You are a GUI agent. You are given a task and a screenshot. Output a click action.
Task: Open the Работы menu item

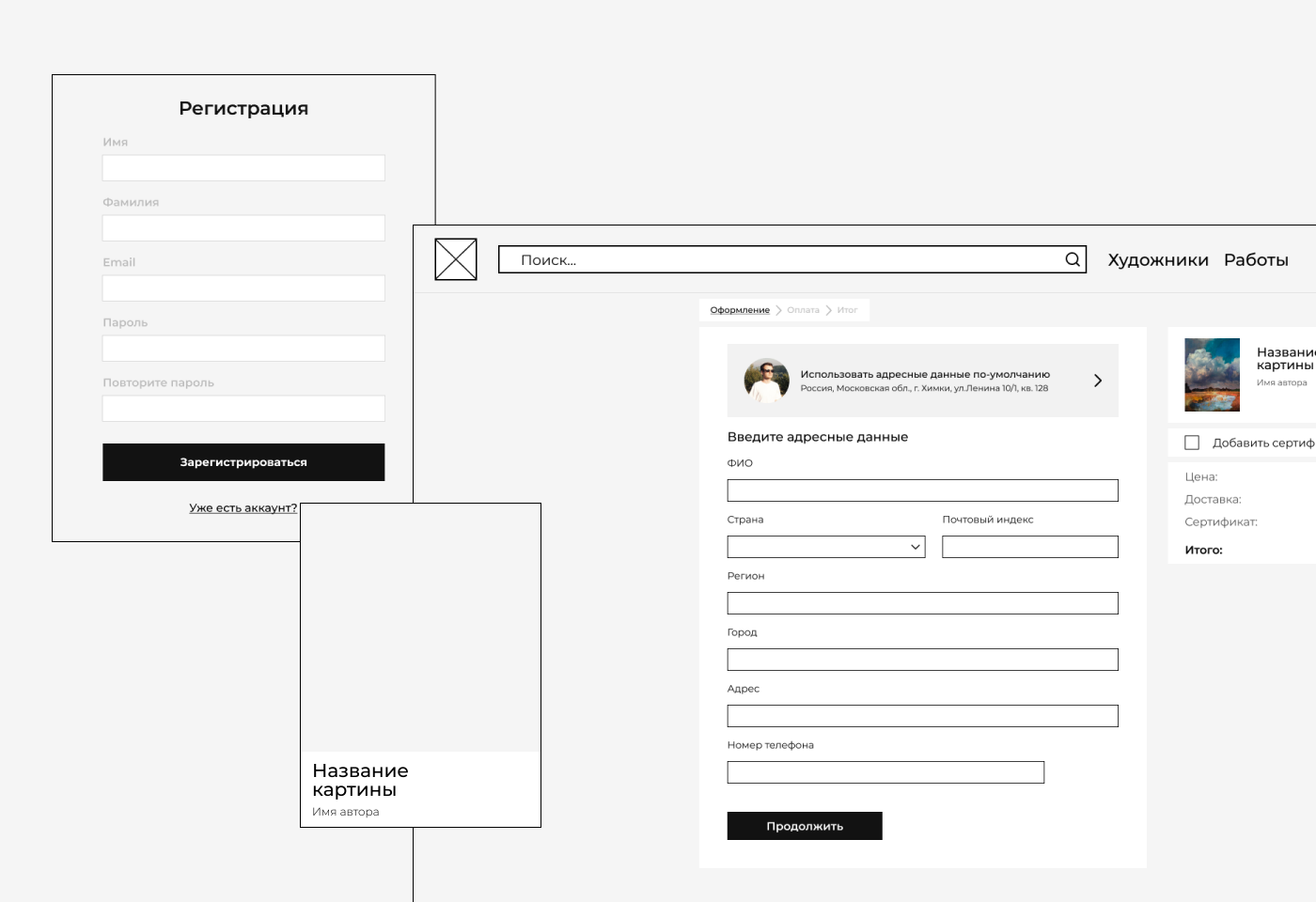(1255, 260)
